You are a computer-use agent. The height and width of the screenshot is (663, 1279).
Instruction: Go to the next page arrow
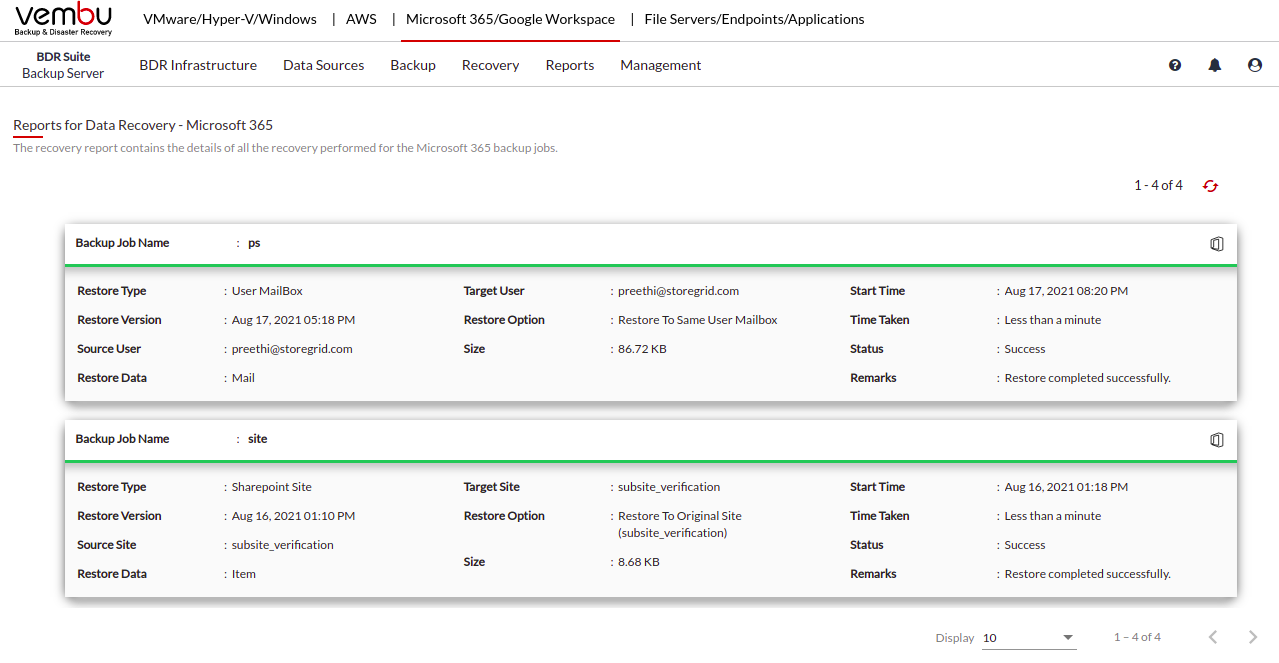1253,637
